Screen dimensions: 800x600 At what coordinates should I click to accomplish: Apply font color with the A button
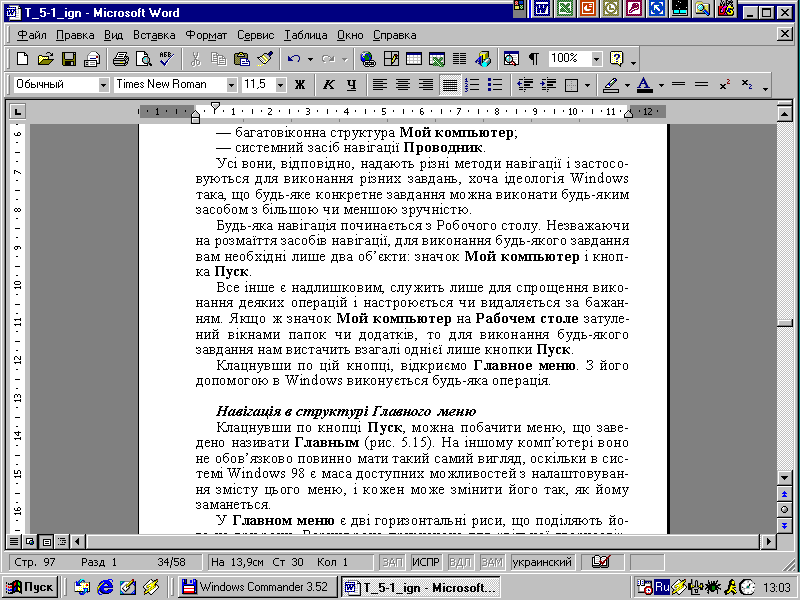point(644,85)
